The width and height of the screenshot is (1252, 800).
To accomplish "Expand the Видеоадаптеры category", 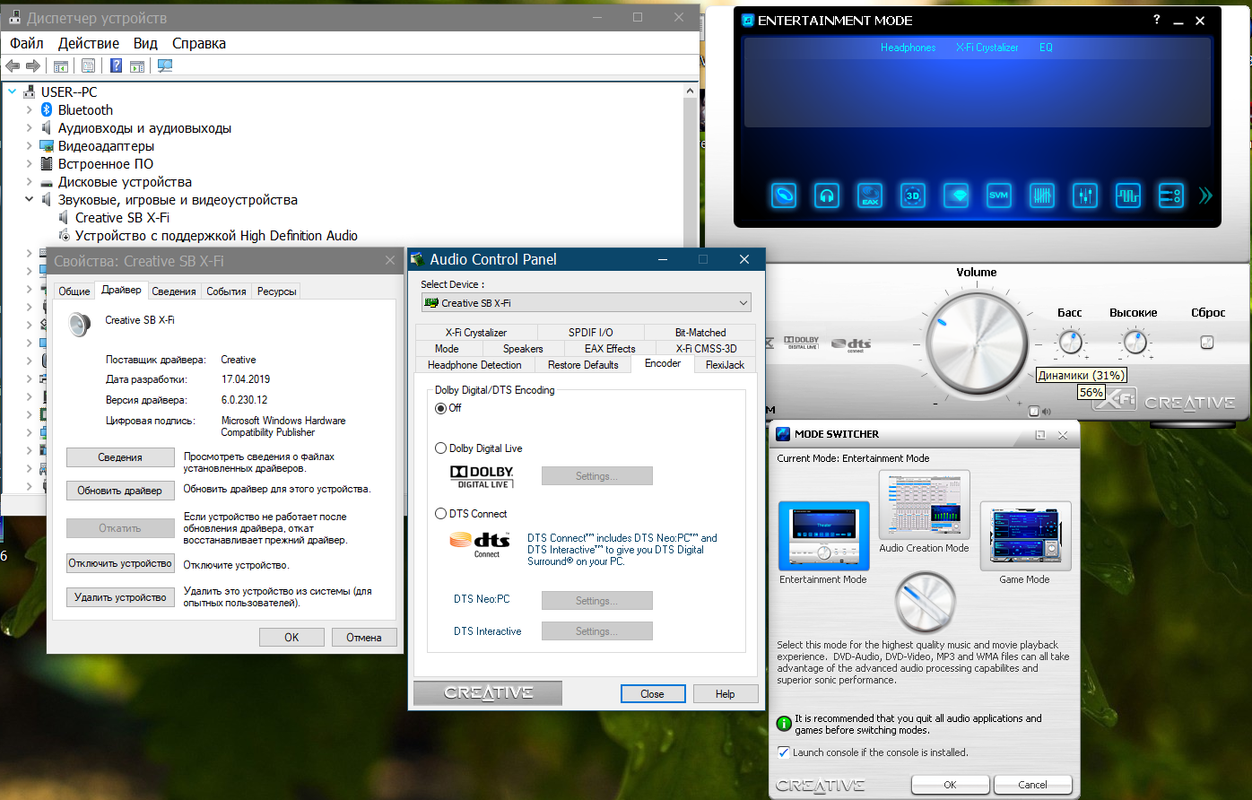I will click(x=30, y=146).
